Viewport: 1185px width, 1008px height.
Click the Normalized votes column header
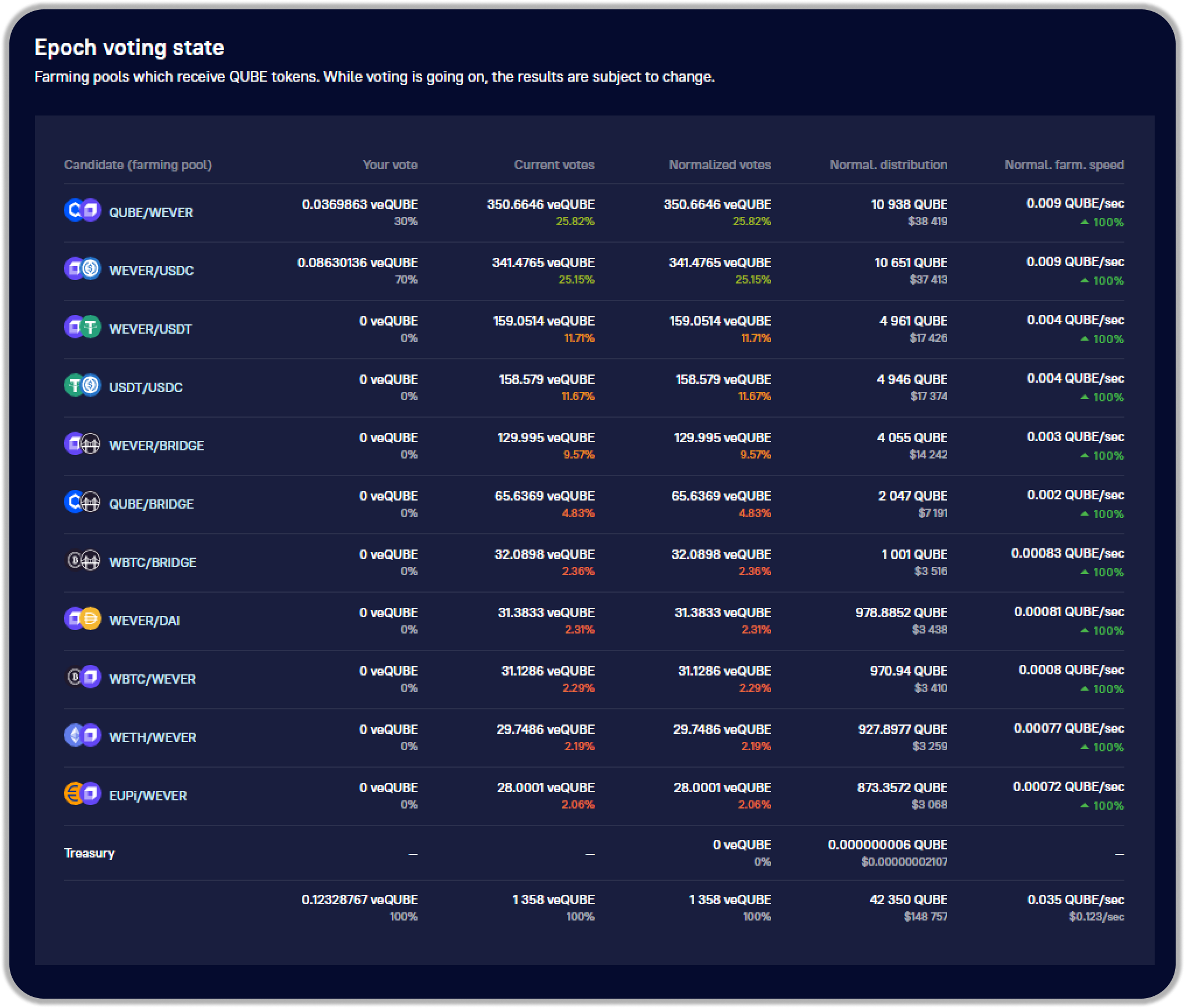720,165
